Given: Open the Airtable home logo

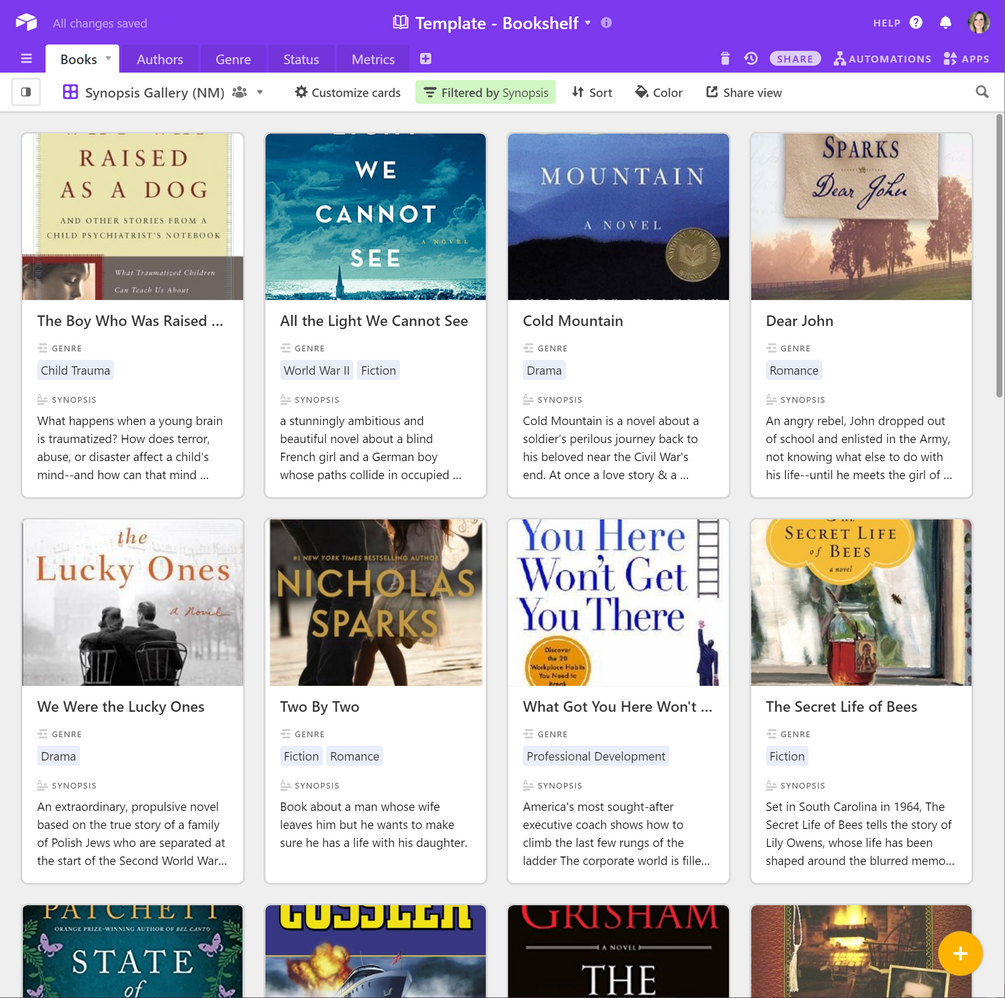Looking at the screenshot, I should tap(26, 22).
